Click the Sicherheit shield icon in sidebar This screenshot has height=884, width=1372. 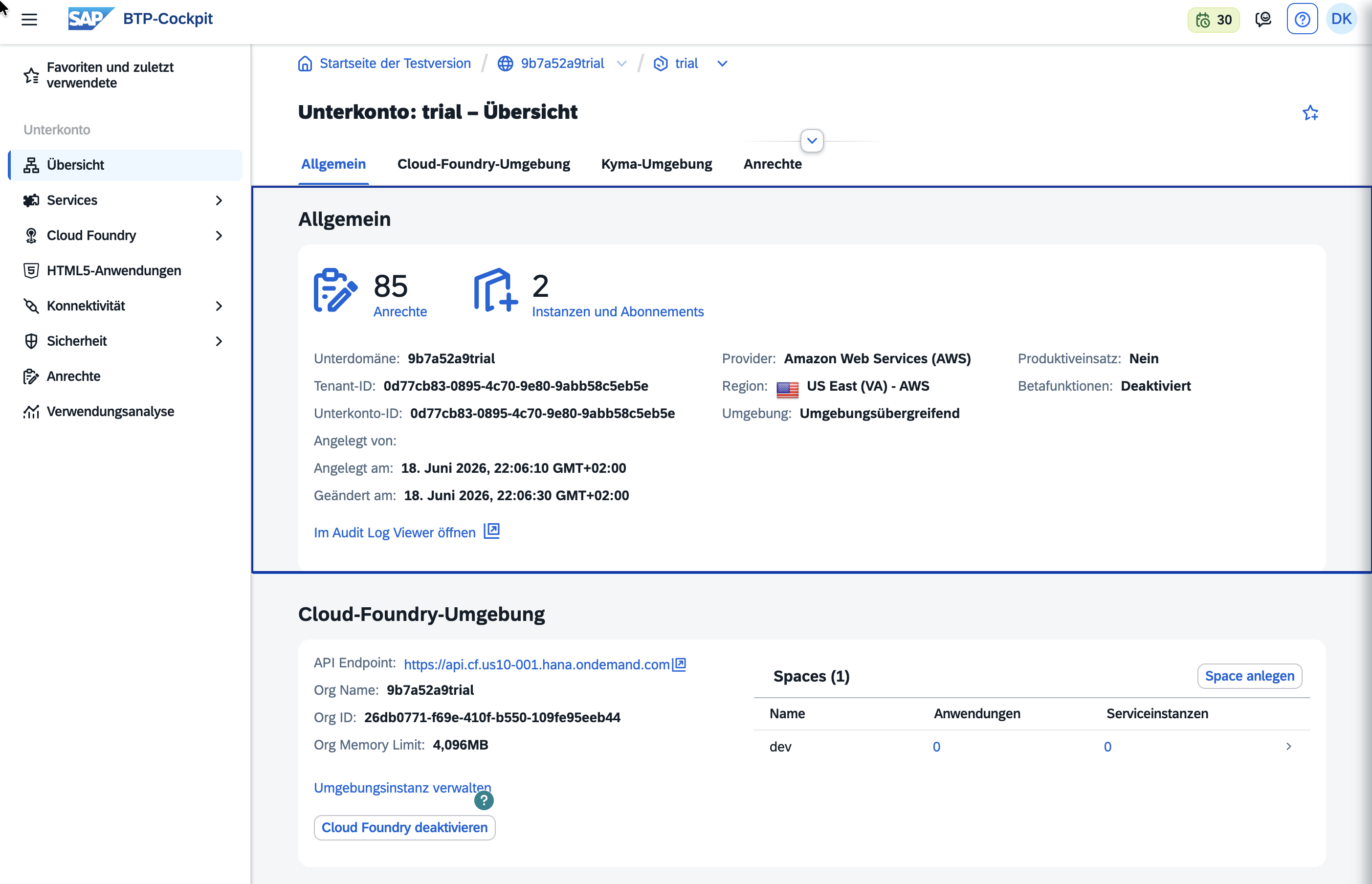[x=31, y=341]
